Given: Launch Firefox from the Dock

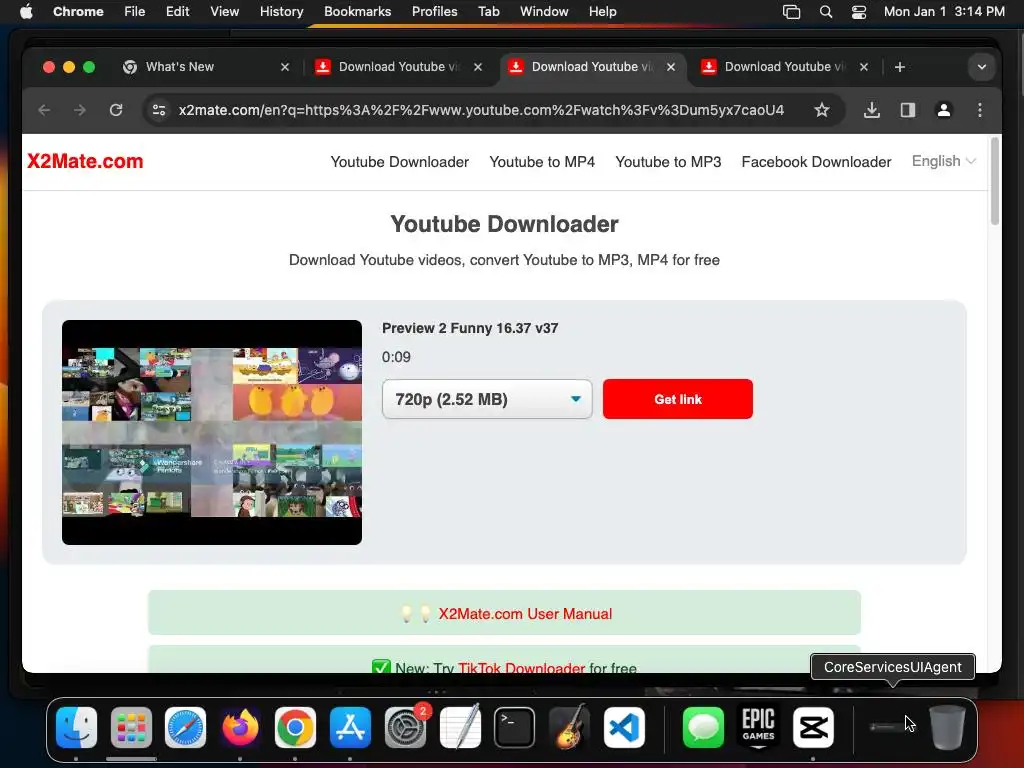Looking at the screenshot, I should pos(240,727).
